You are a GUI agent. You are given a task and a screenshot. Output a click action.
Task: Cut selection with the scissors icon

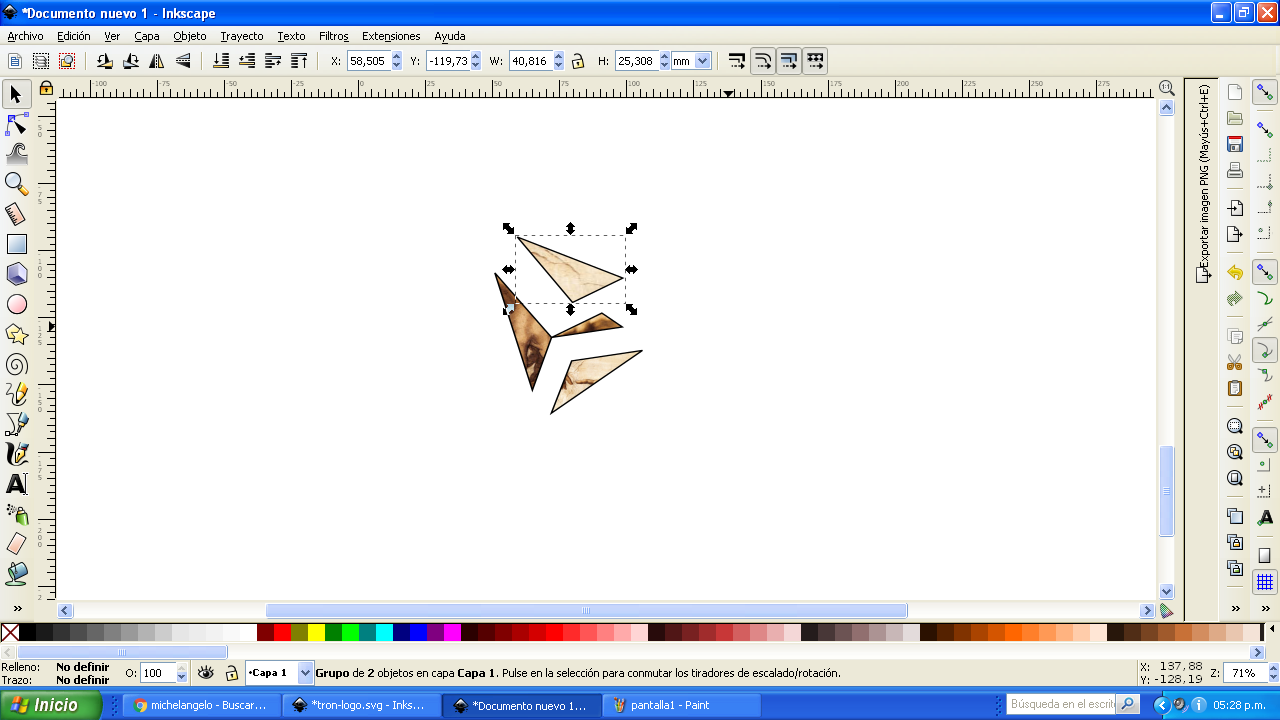click(x=1235, y=362)
